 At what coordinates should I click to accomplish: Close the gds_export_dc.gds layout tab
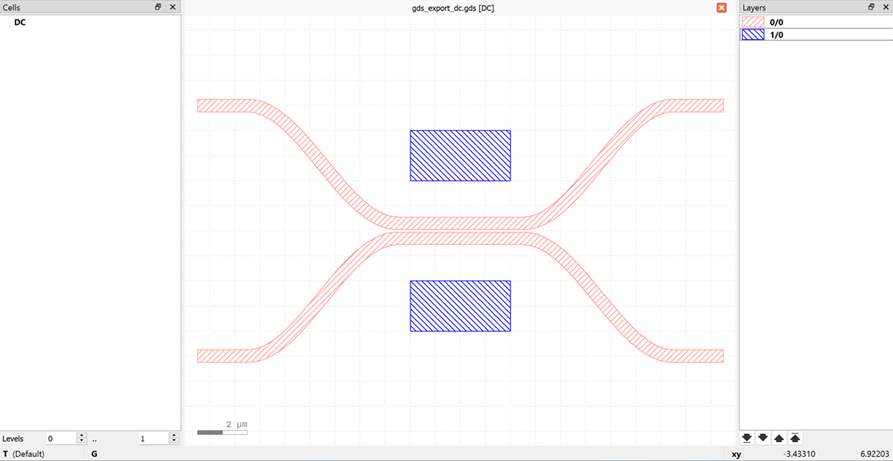(721, 7)
